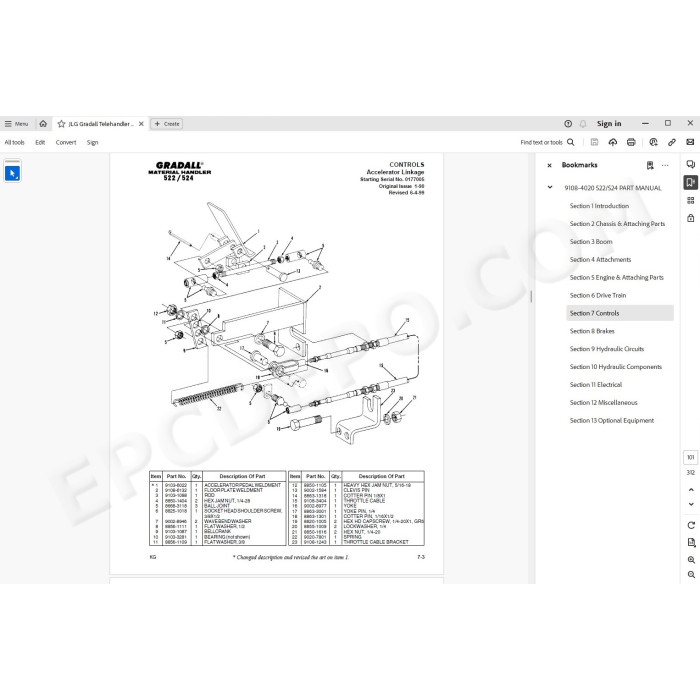Click Find text or tools search

547,142
